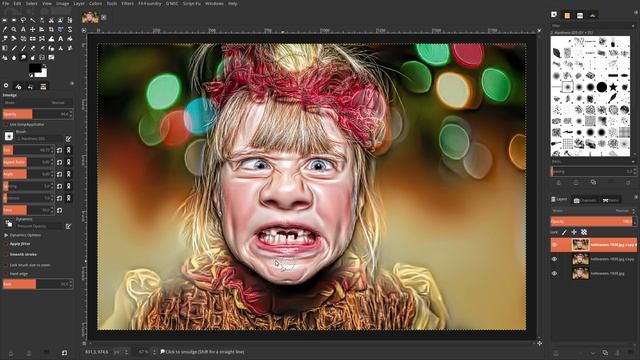Select the Move tool
640x360 pixels.
pos(33,29)
